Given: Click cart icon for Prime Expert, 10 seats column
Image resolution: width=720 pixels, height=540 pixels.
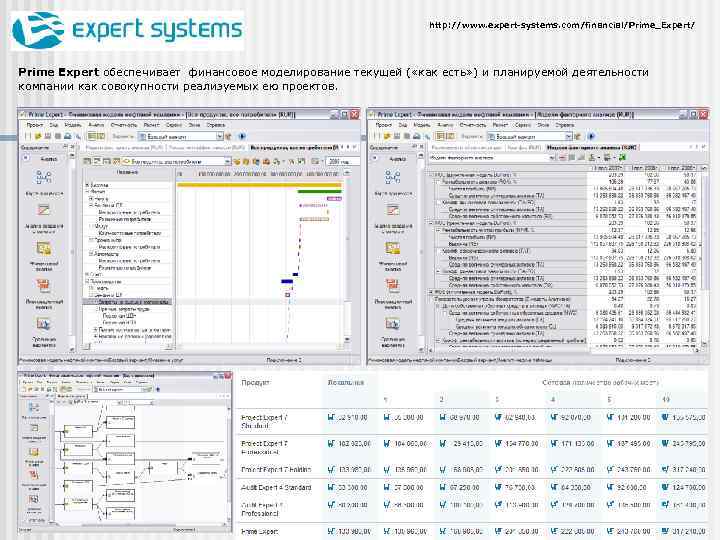Looking at the screenshot, I should point(664,532).
